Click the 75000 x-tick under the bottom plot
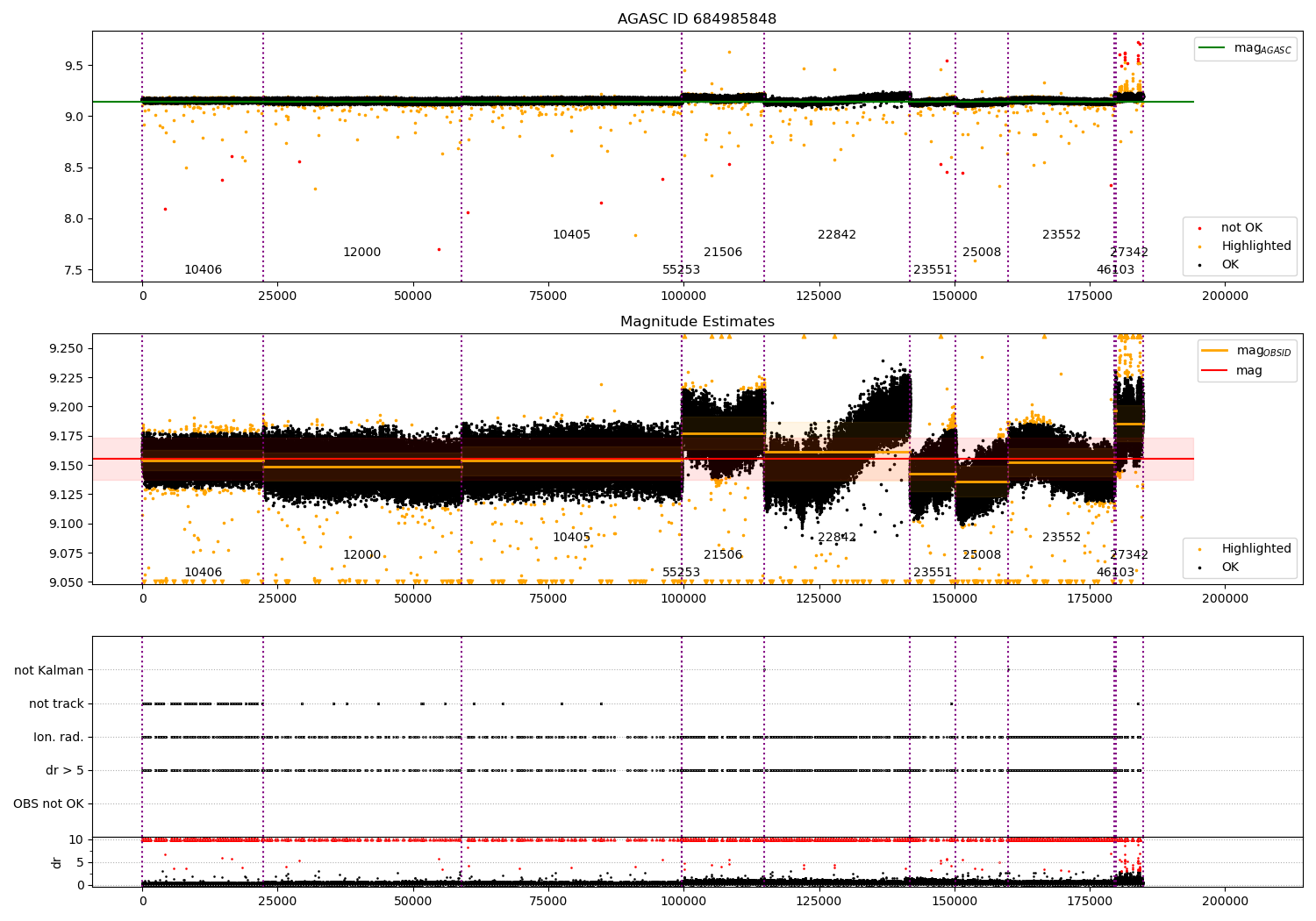This screenshot has height=921, width=1316. [548, 901]
